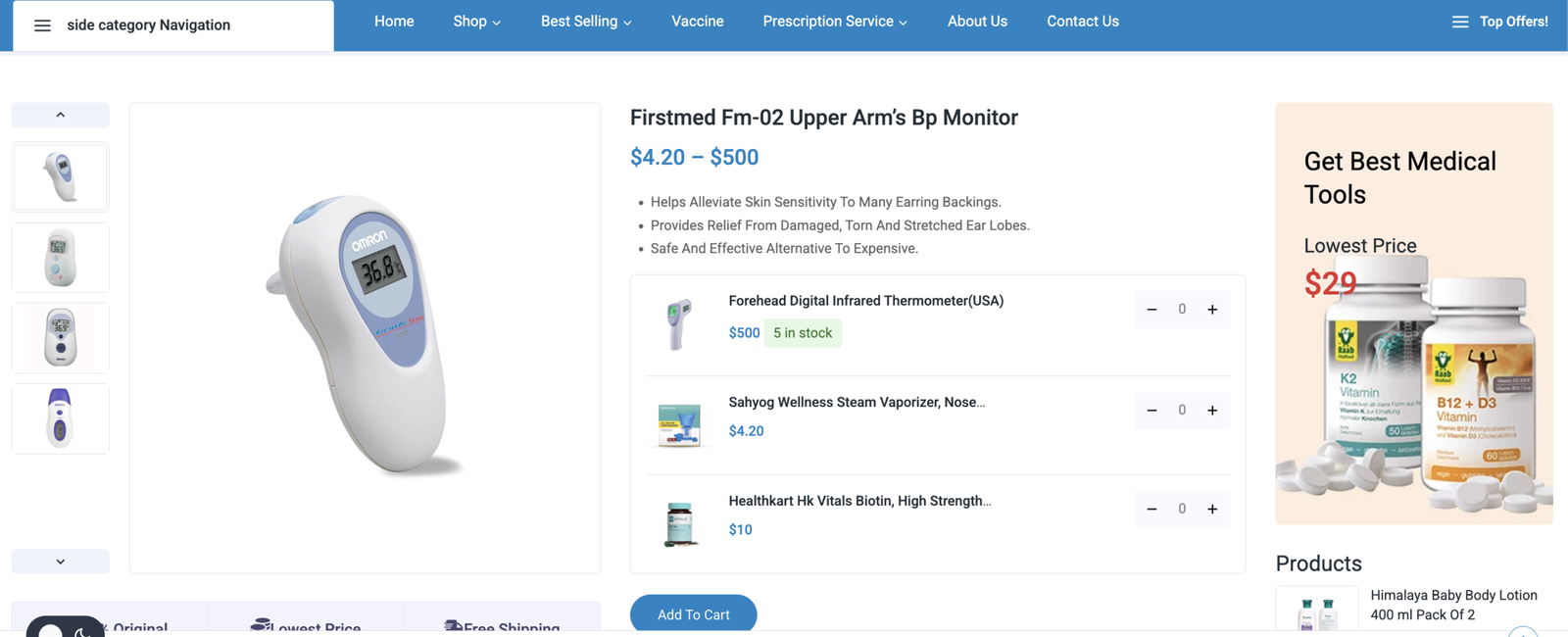
Task: Click the Steam Vaporizer product image
Action: (x=679, y=424)
